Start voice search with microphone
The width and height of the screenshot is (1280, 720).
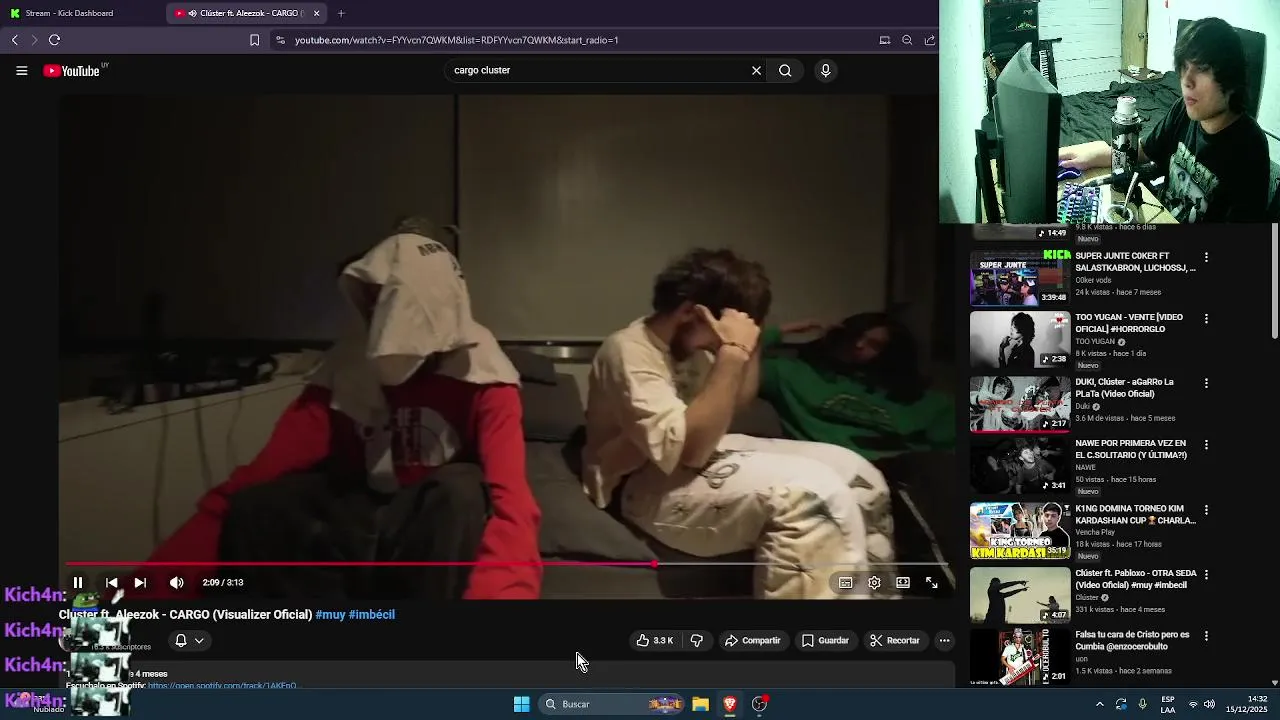(825, 71)
